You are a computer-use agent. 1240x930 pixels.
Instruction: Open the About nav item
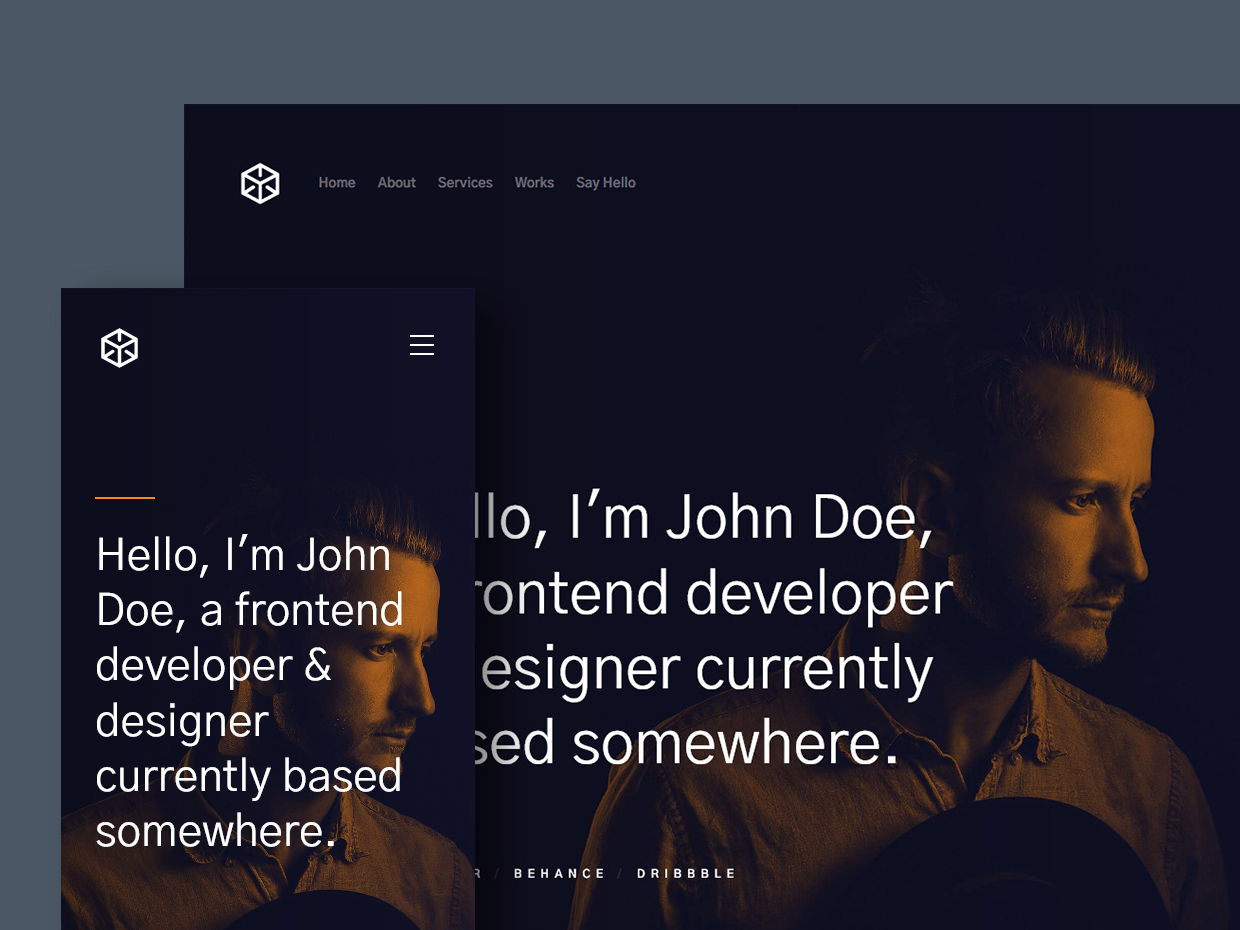click(396, 183)
